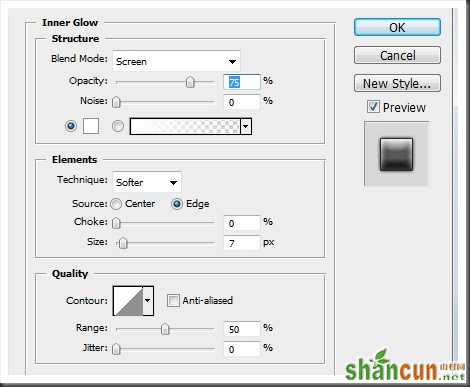This screenshot has height=387, width=470.
Task: Open the New Style dialog
Action: pos(397,83)
